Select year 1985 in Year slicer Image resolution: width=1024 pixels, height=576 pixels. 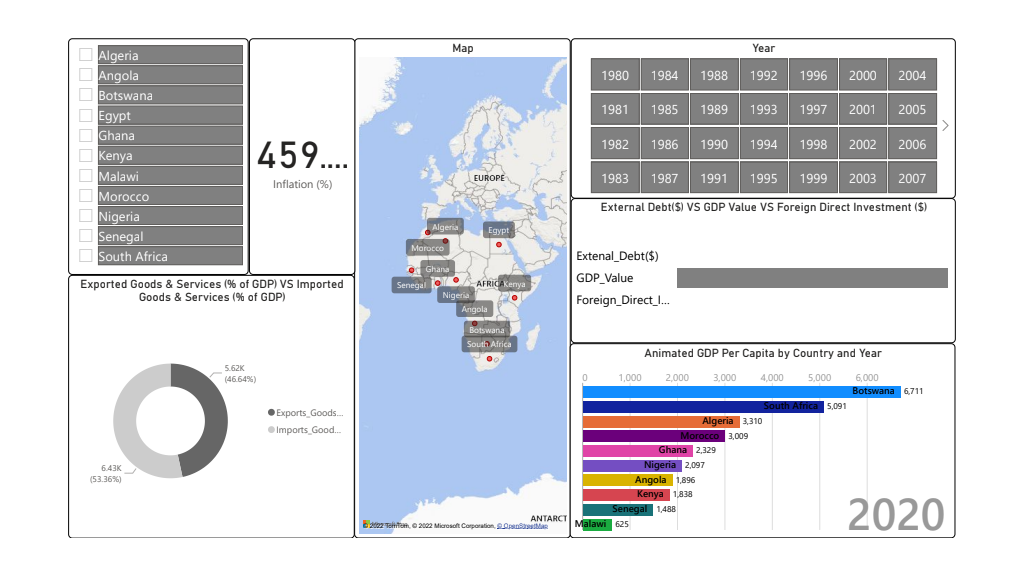(x=664, y=109)
